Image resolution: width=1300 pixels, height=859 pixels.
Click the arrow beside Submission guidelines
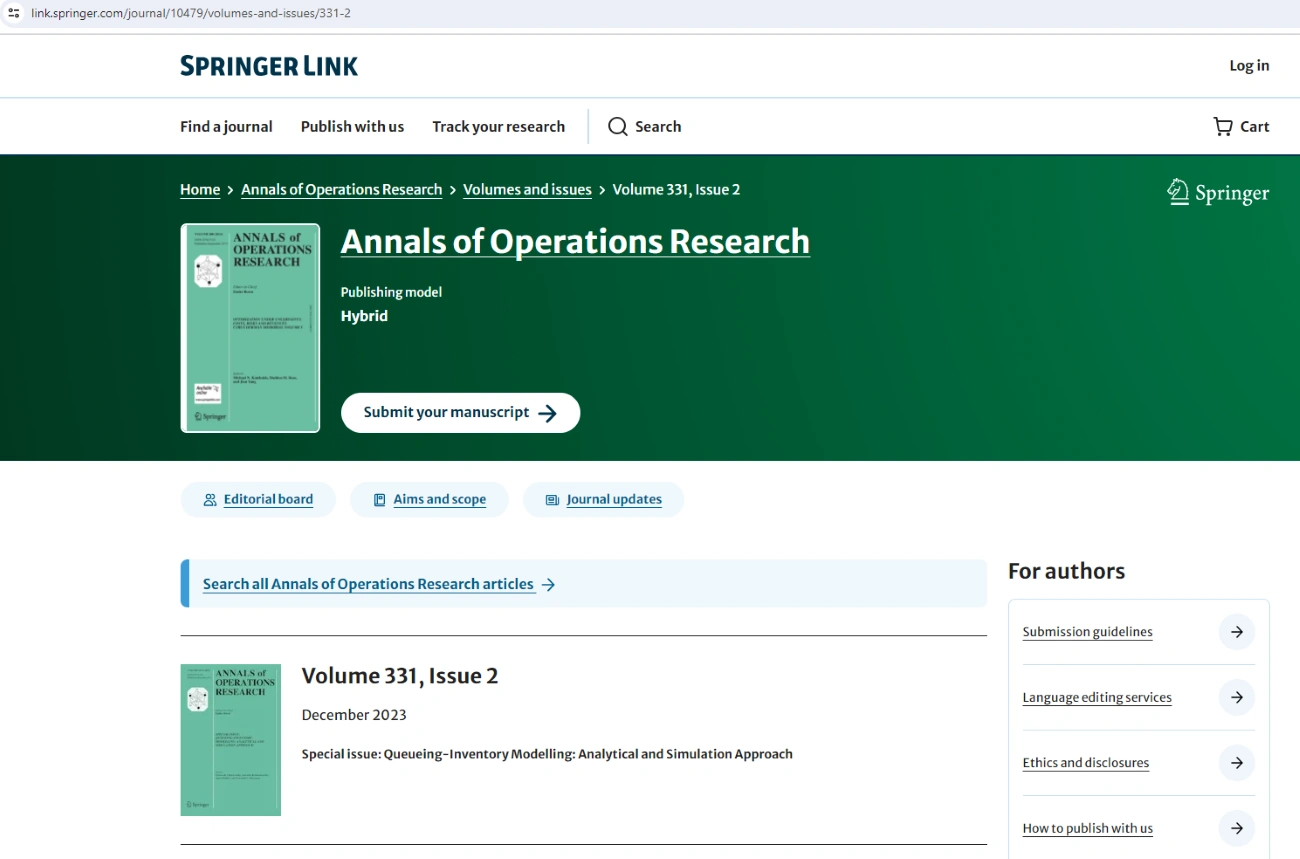tap(1237, 632)
